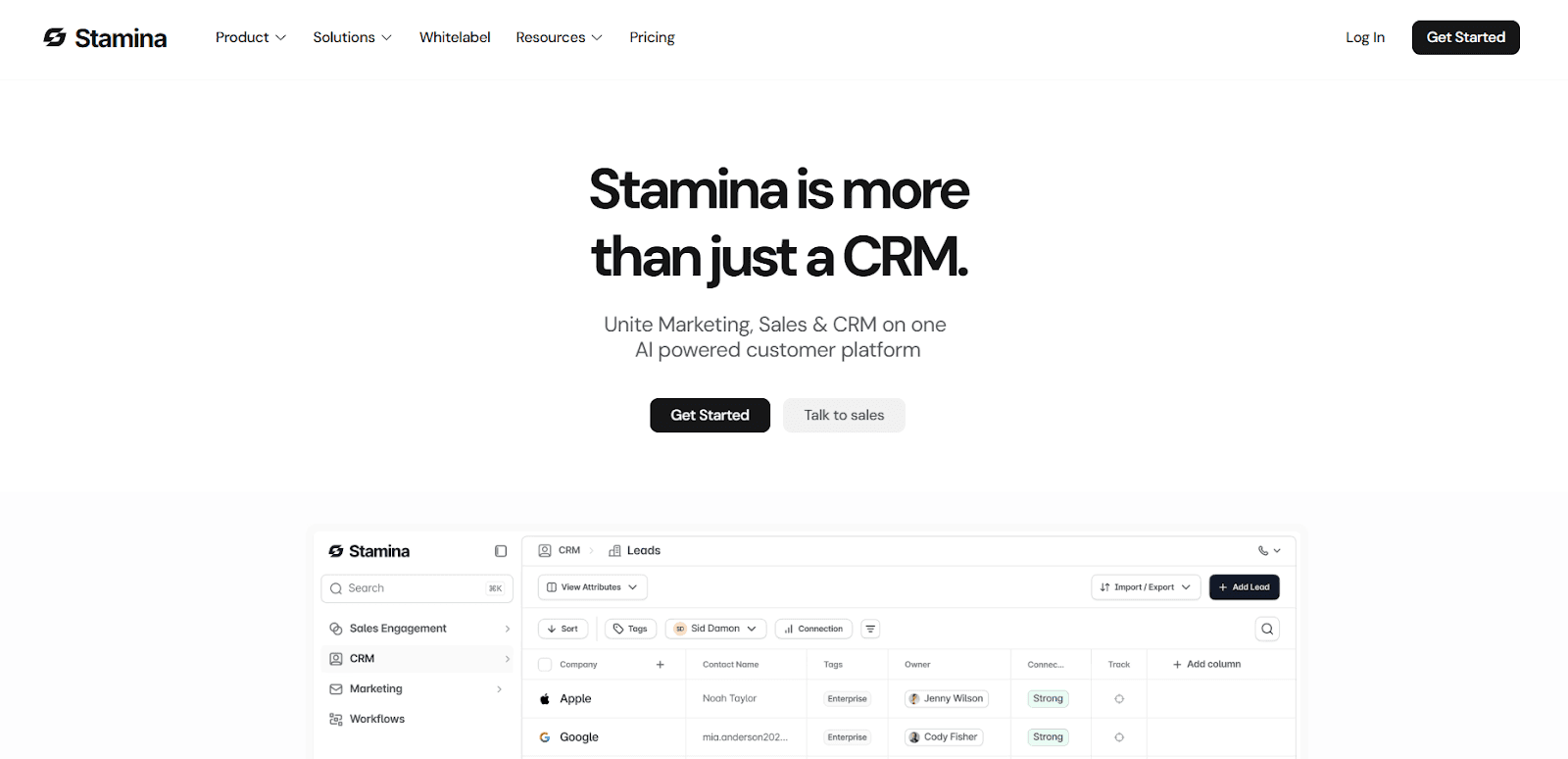Open the Product dropdown menu
Screen dimensions: 1568x759
(x=251, y=37)
